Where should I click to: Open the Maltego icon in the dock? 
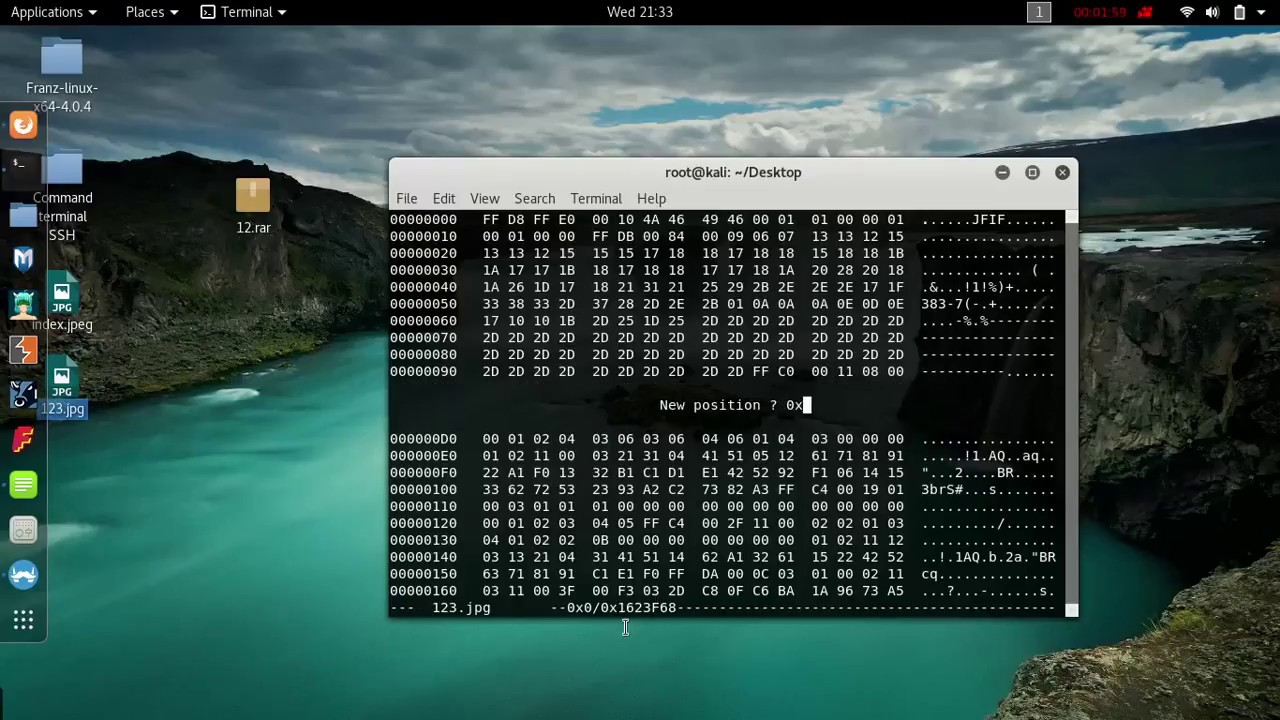[23, 394]
